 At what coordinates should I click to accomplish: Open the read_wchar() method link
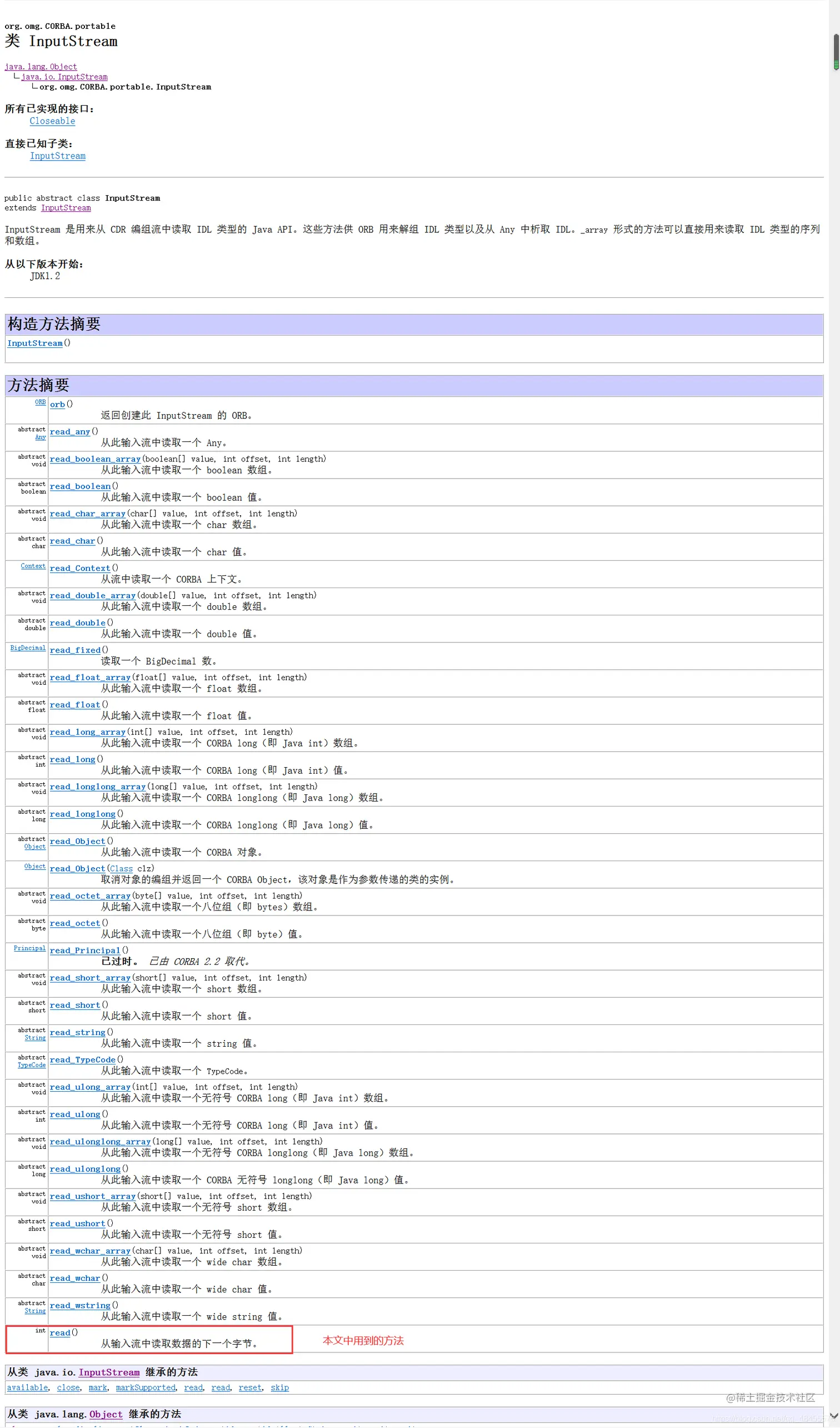click(76, 1278)
